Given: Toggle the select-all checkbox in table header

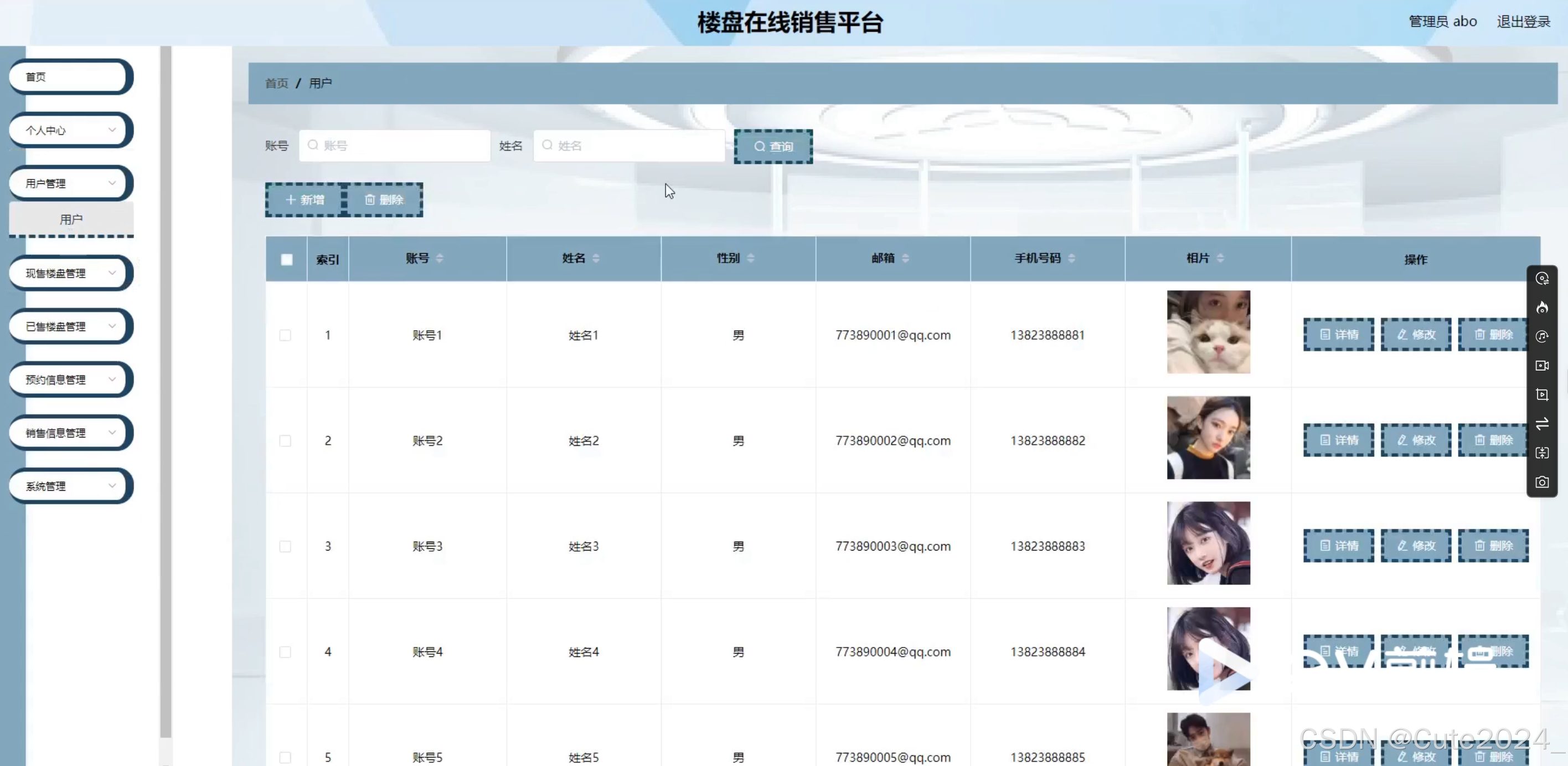Looking at the screenshot, I should pos(287,259).
